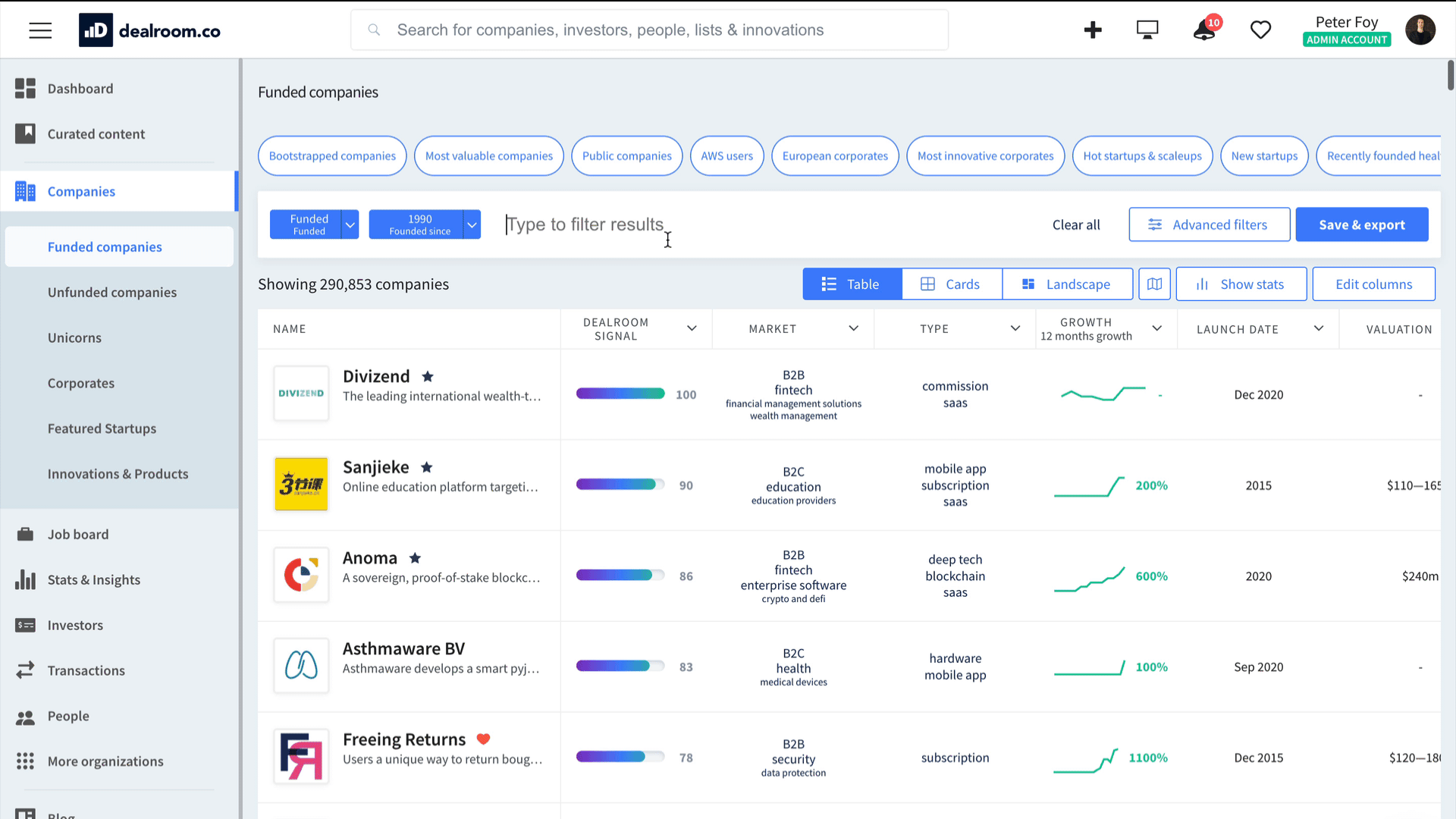
Task: Select New startups preset
Action: pos(1264,155)
